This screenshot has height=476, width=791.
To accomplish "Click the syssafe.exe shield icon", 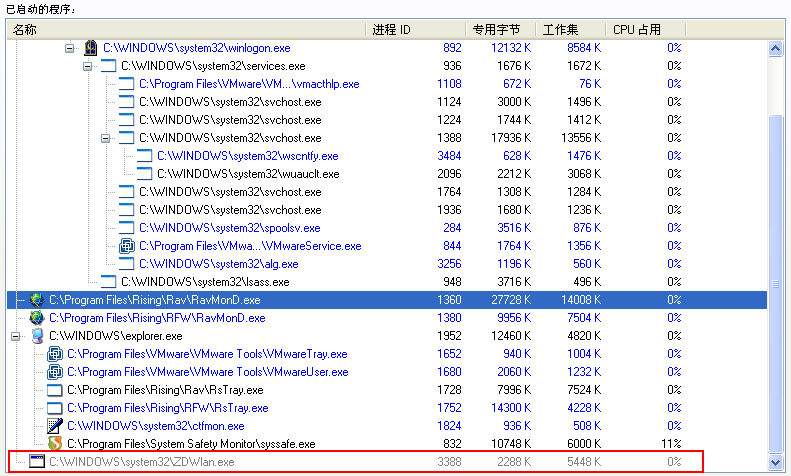I will coord(54,444).
